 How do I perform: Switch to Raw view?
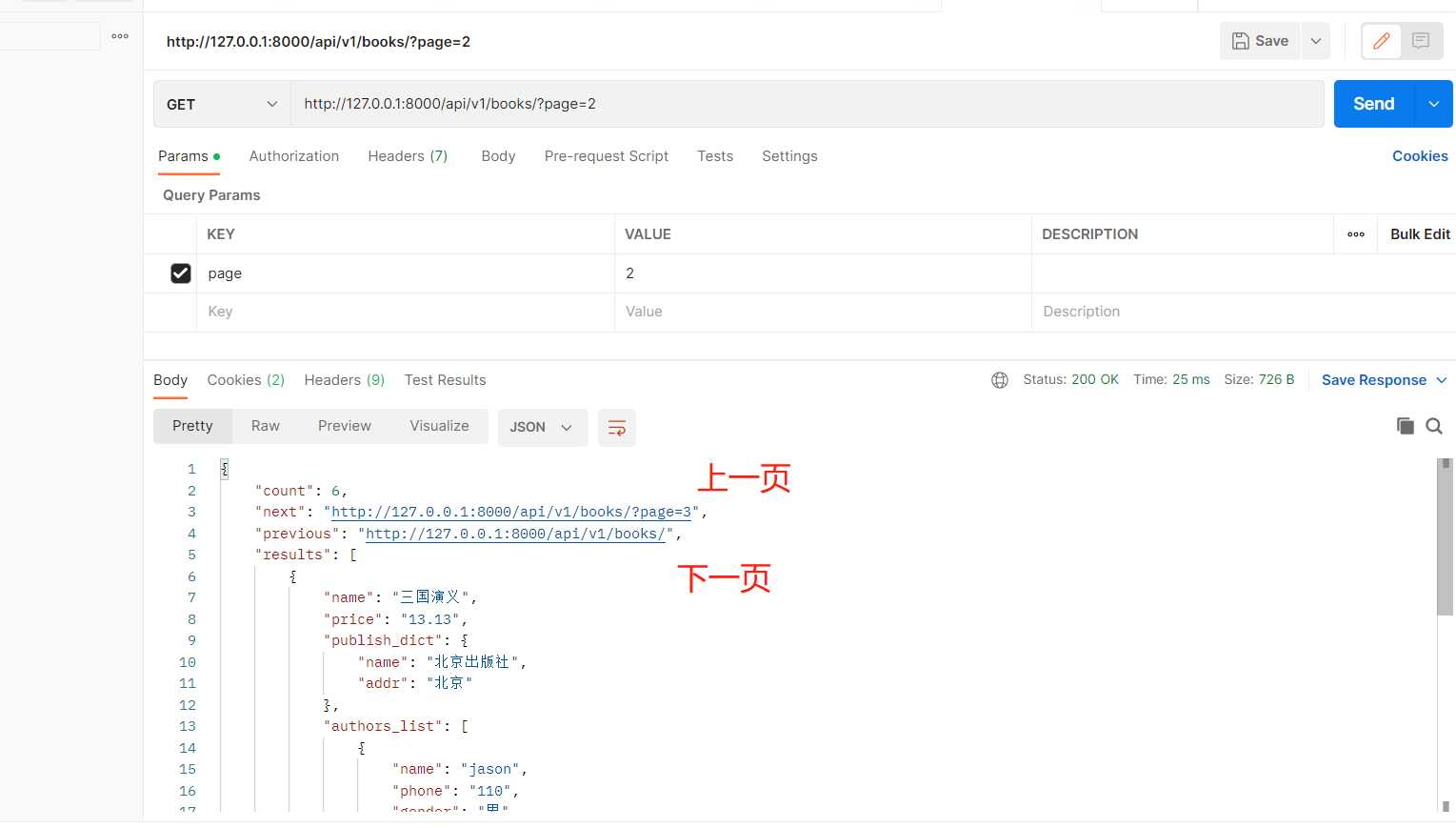(266, 426)
